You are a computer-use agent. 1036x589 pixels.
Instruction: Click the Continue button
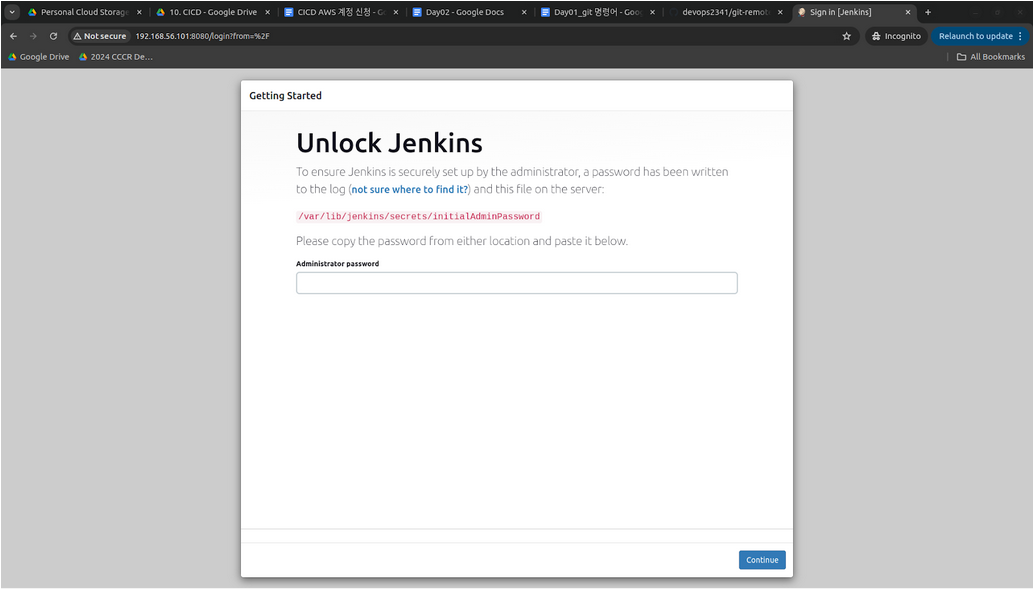tap(762, 560)
